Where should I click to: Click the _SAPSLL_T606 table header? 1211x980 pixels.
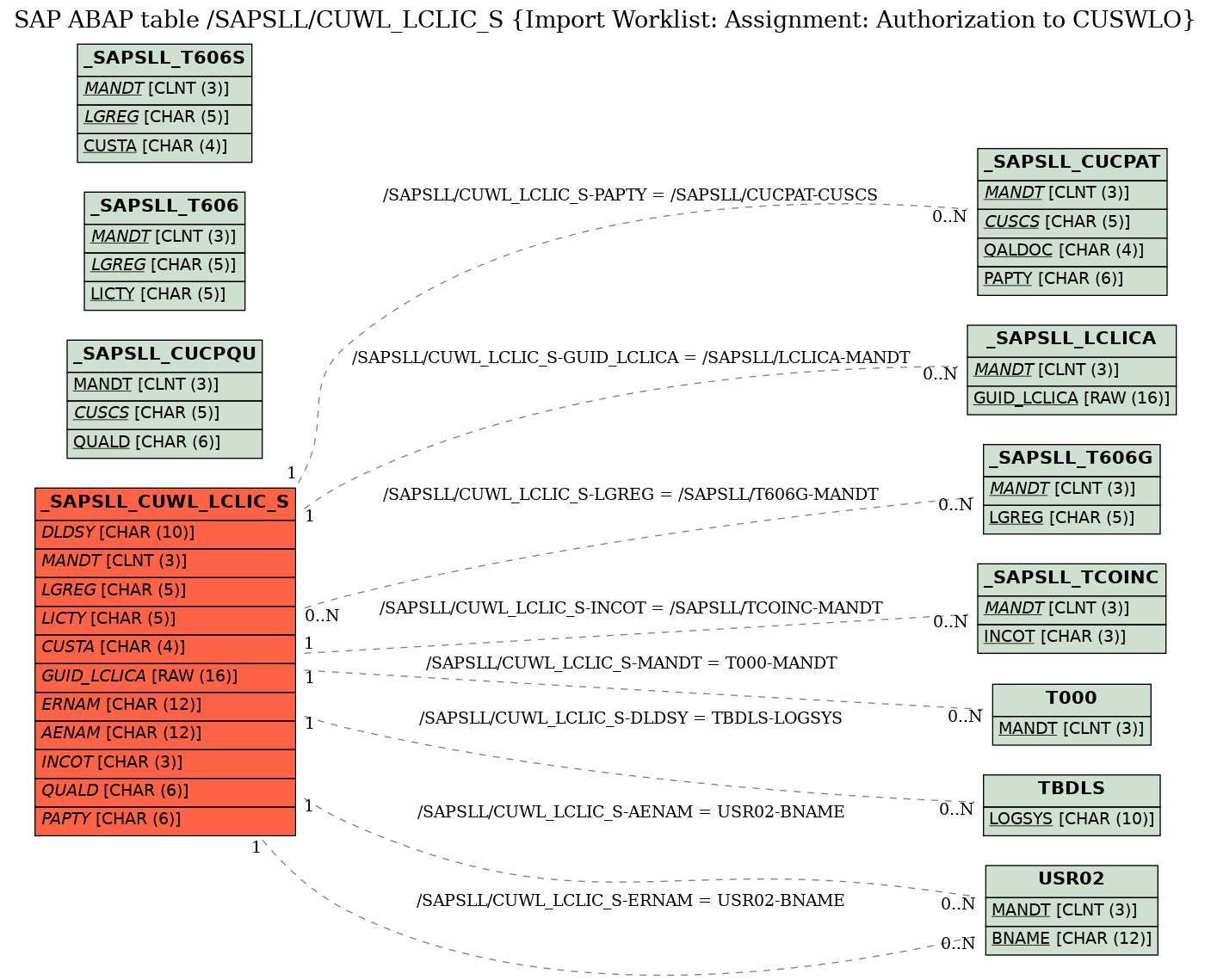[164, 207]
